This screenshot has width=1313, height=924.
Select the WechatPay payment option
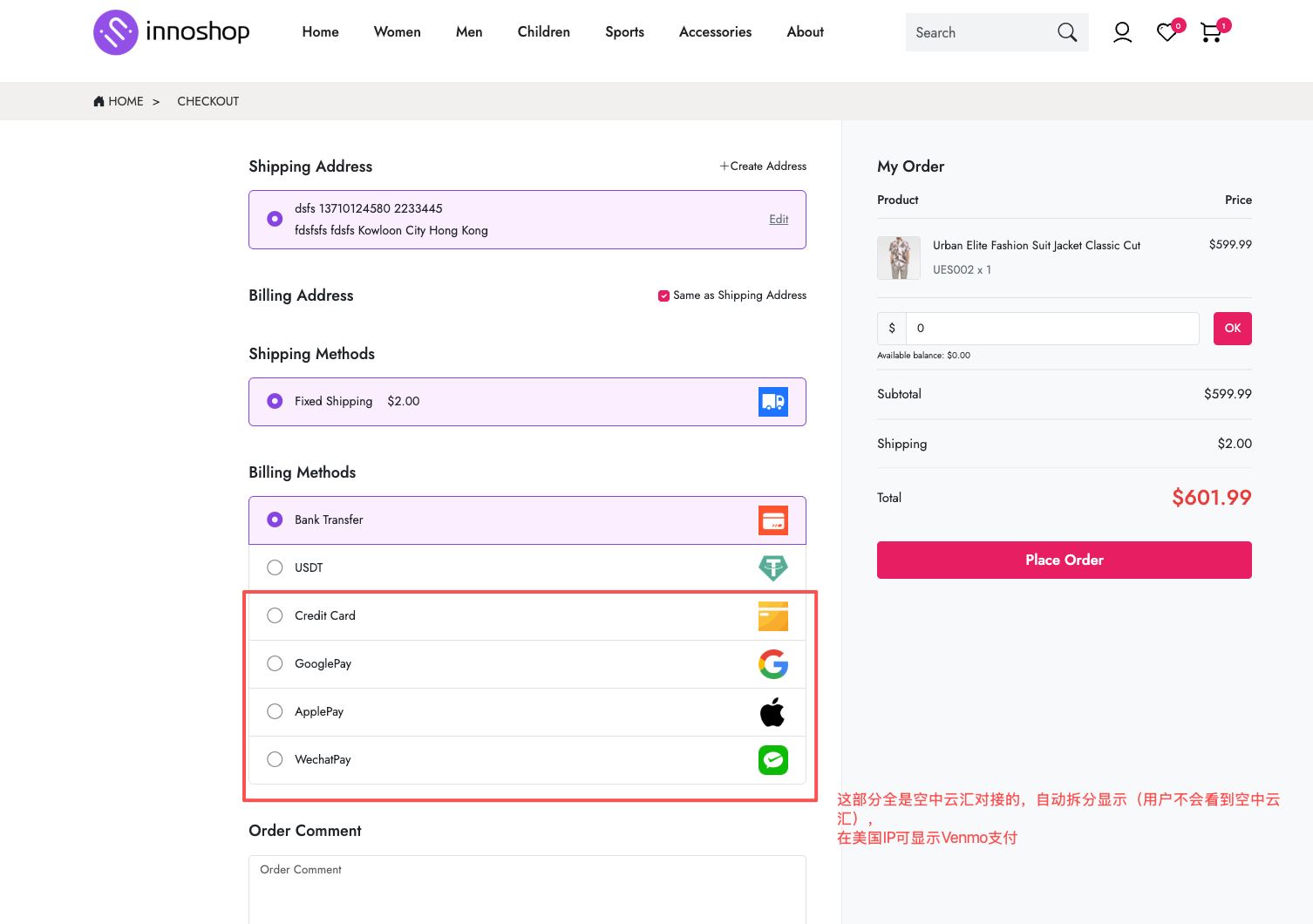point(275,759)
